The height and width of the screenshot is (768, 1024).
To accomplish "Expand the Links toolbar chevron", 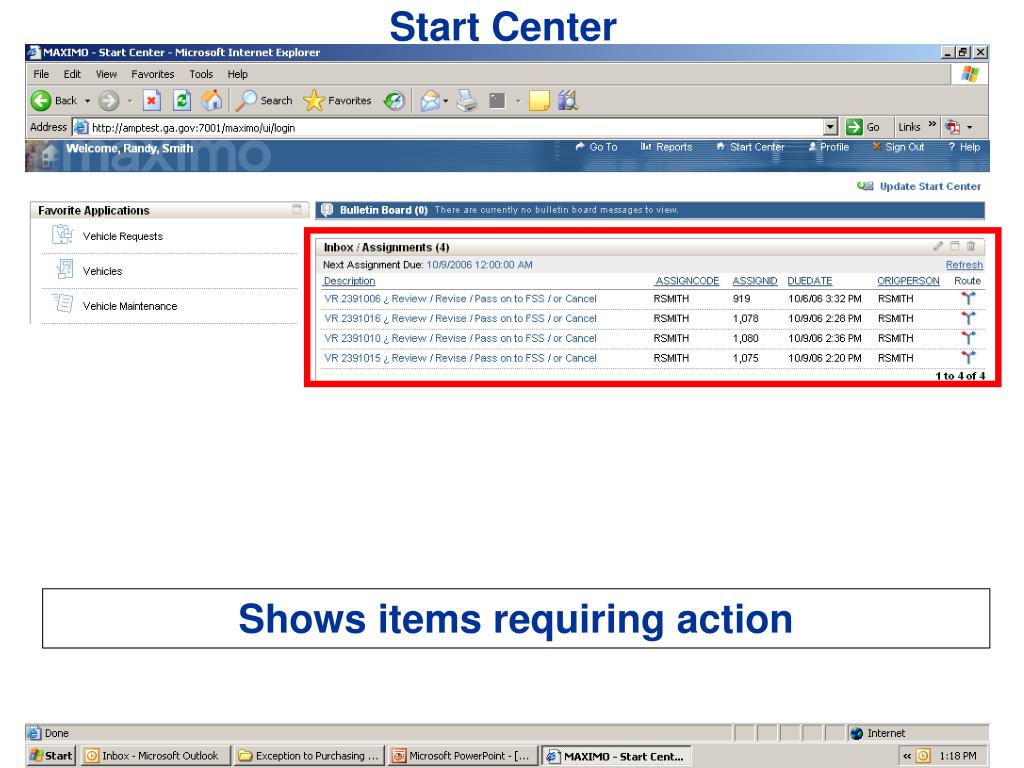I will pos(932,124).
